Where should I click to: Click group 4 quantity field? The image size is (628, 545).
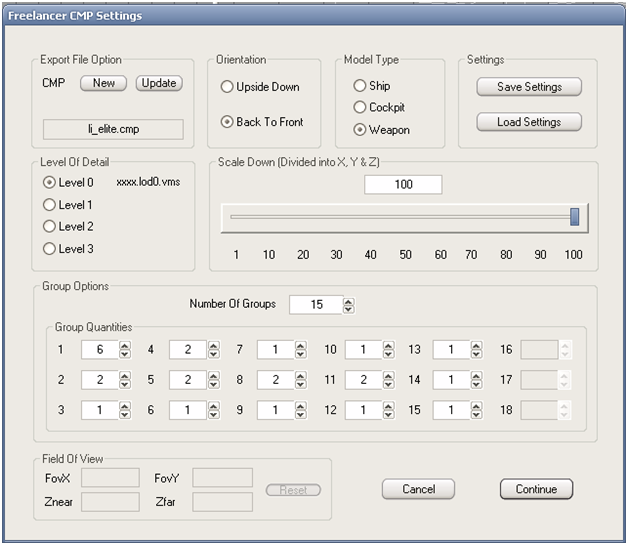click(188, 350)
